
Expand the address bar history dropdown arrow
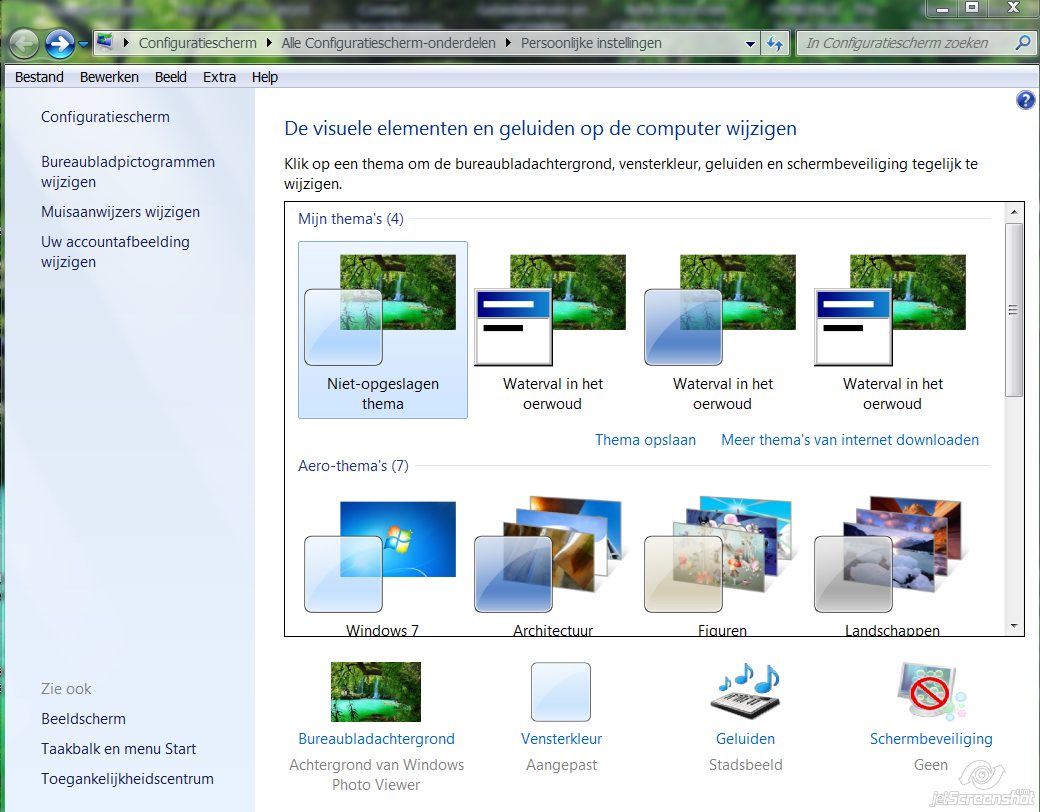(x=750, y=44)
